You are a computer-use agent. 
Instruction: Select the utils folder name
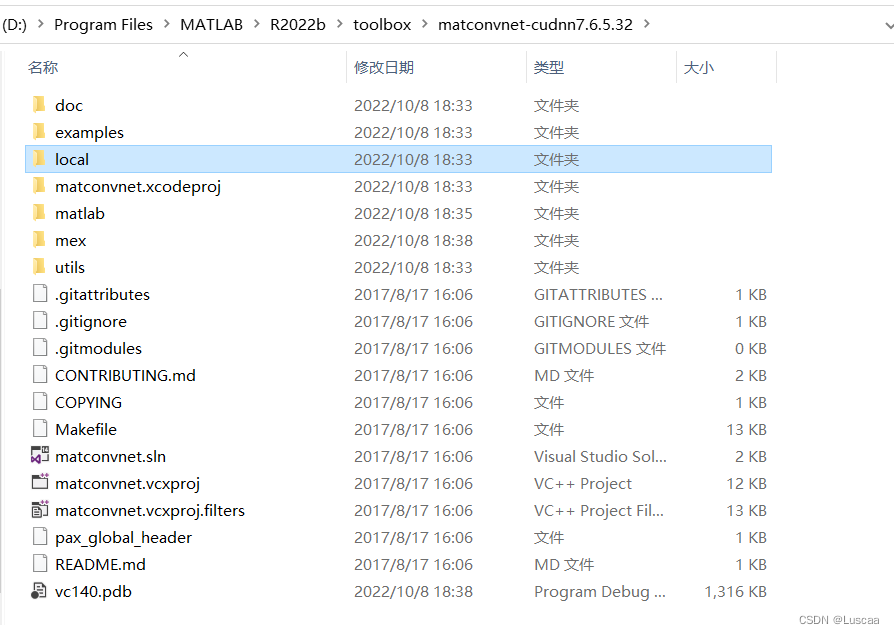pyautogui.click(x=70, y=267)
